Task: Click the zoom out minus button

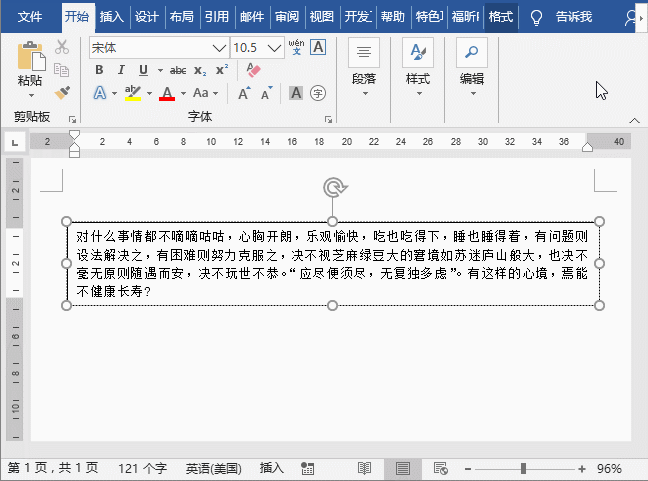Action: (x=468, y=469)
